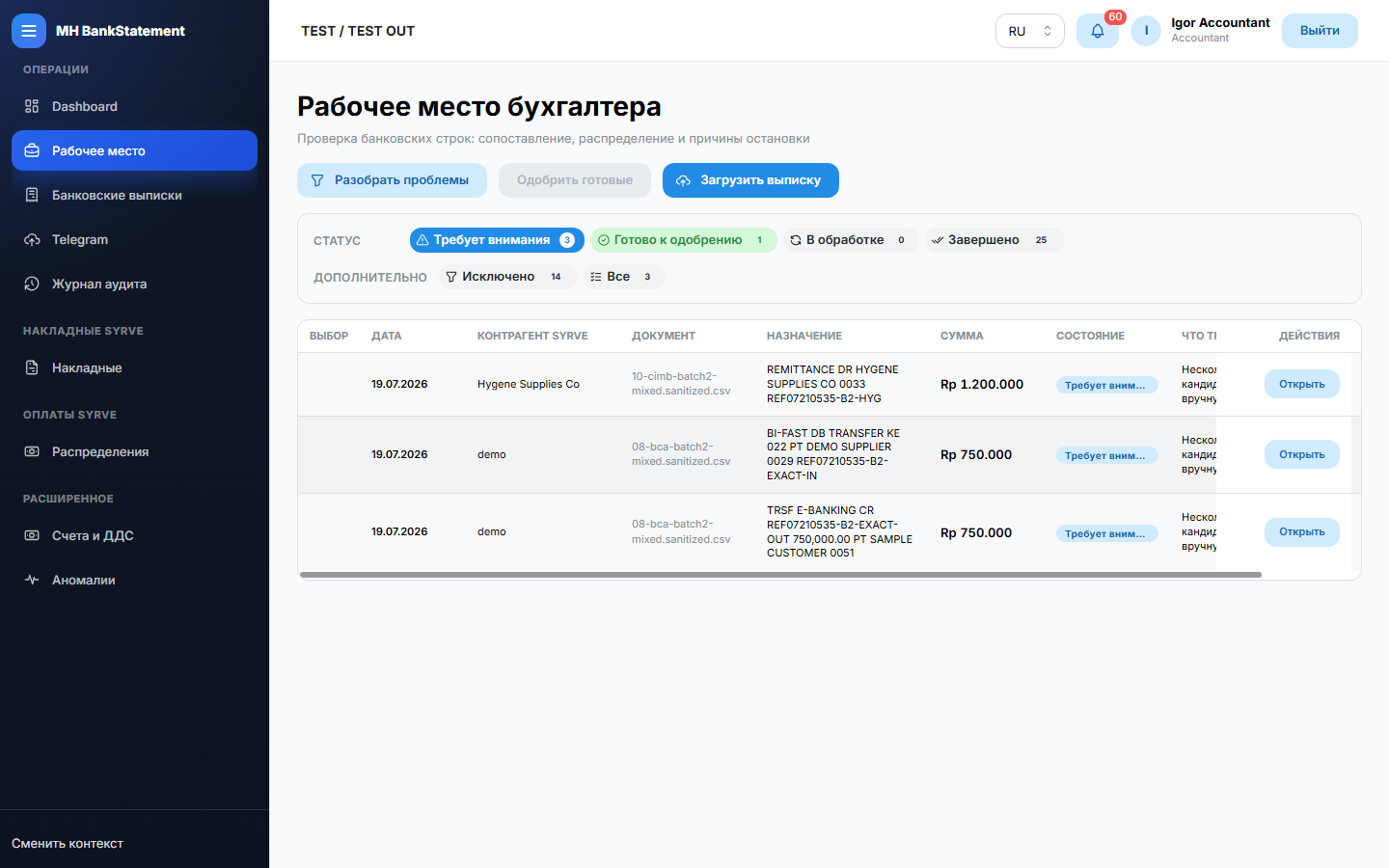Image resolution: width=1389 pixels, height=868 pixels.
Task: Click the Igor Accountant name
Action: 1220,23
